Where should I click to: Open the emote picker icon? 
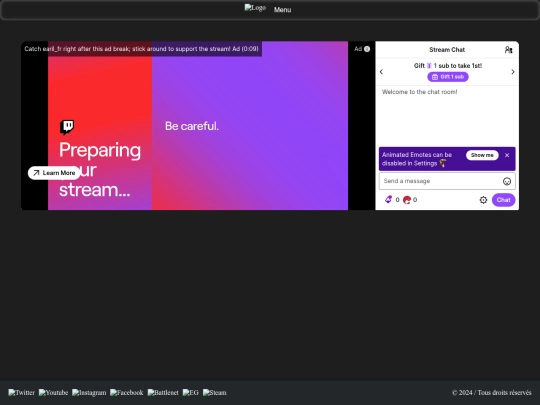point(507,181)
